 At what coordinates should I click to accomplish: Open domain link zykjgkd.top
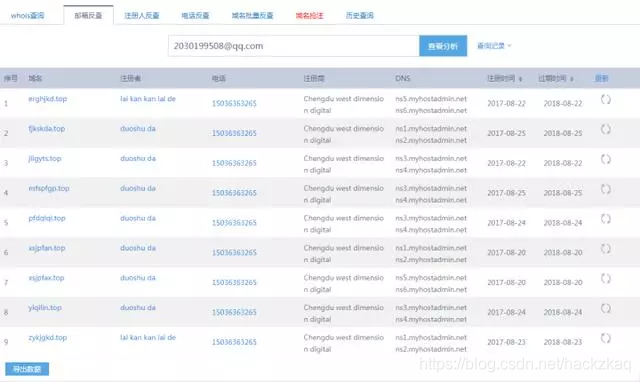click(x=47, y=338)
